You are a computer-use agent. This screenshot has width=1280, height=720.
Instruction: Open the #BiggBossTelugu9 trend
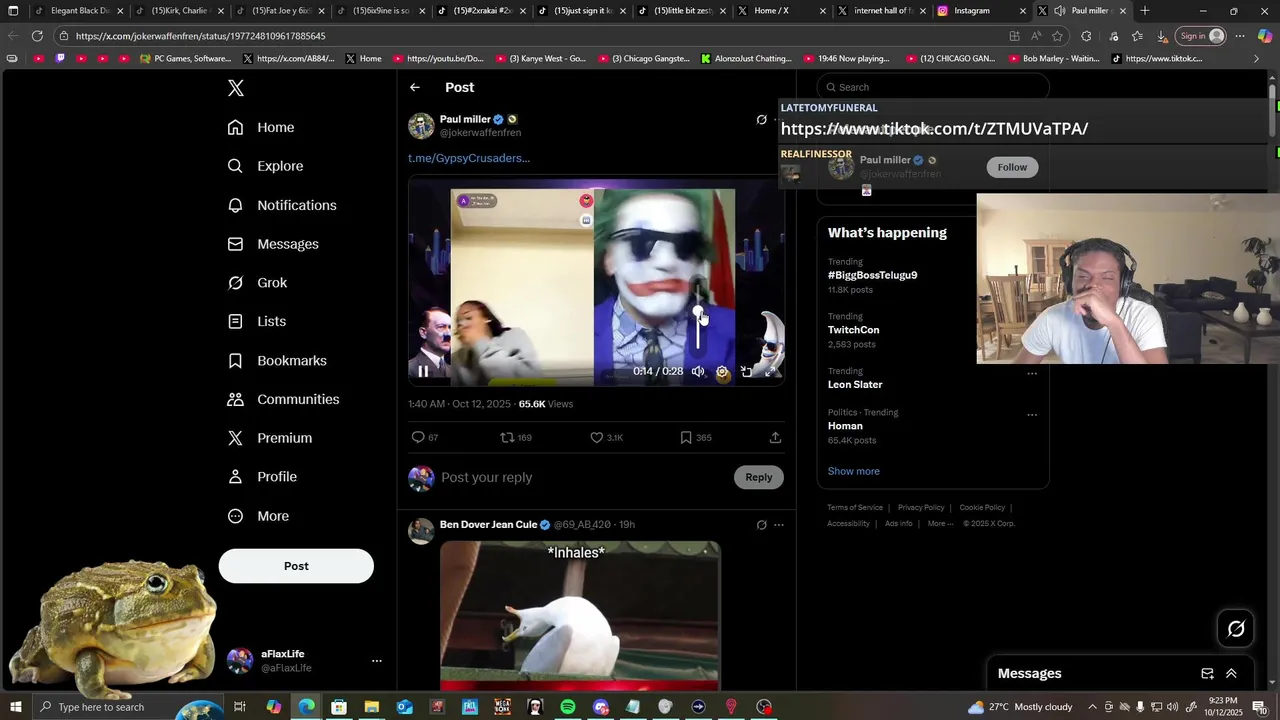point(872,275)
